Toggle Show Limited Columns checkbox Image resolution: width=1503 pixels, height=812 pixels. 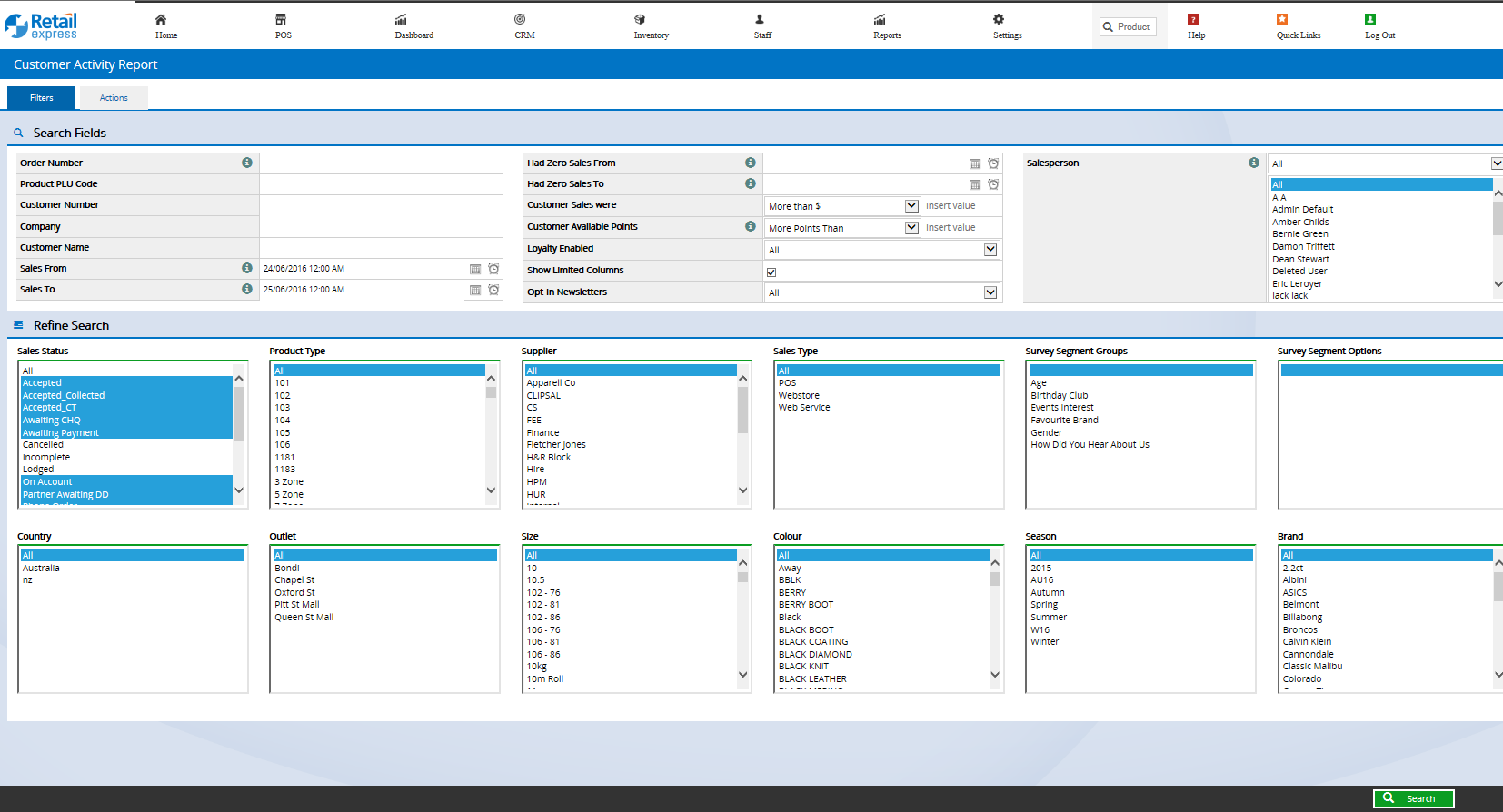(771, 272)
